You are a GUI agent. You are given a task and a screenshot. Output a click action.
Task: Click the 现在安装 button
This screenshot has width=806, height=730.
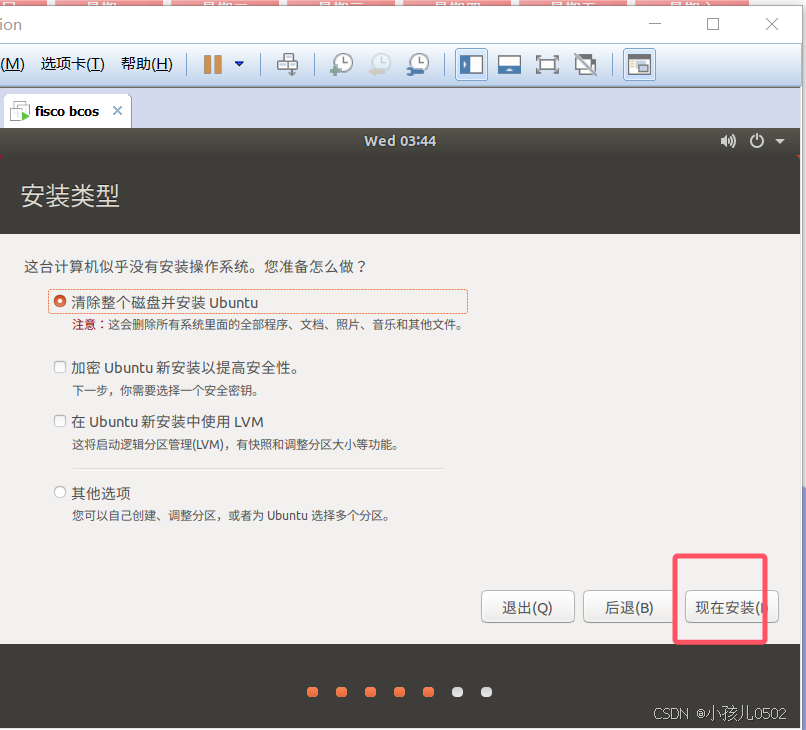731,607
